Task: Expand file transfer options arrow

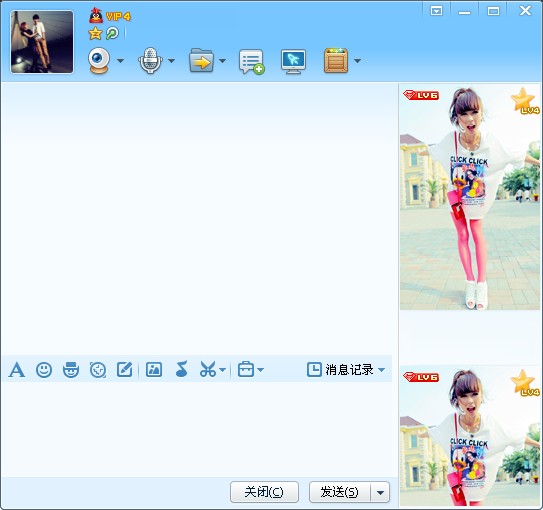Action: [222, 61]
